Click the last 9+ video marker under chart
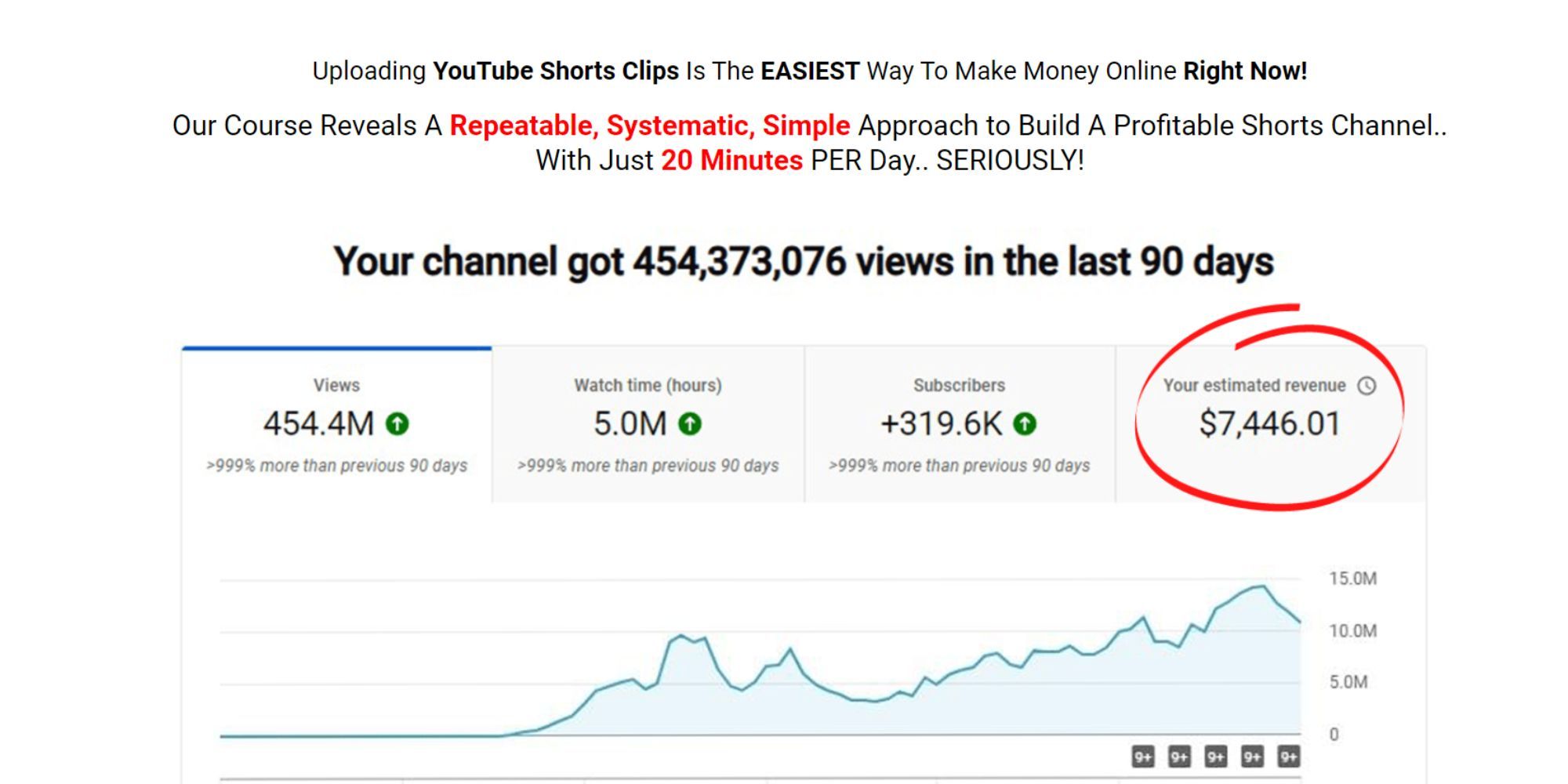Image resolution: width=1568 pixels, height=784 pixels. 1289,757
